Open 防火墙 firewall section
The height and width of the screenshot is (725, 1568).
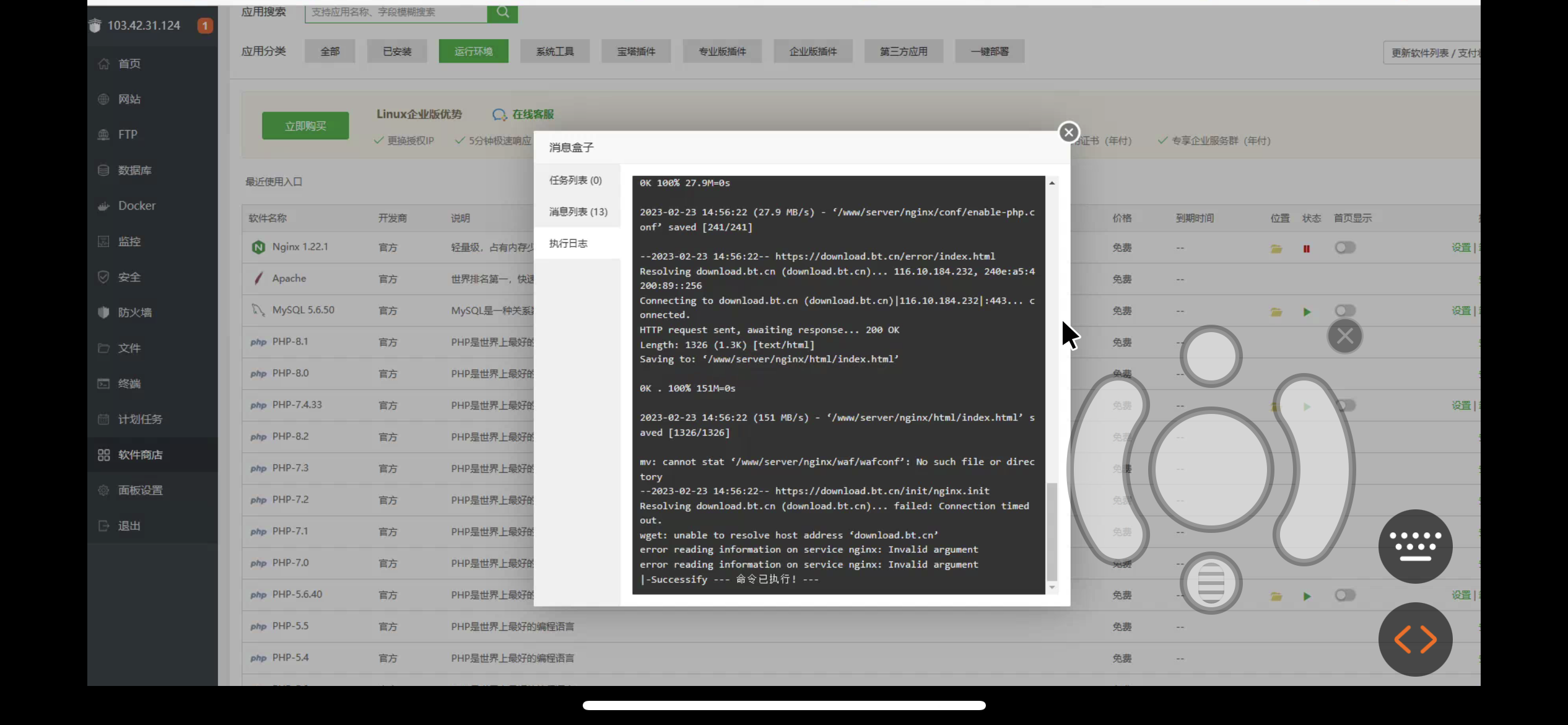152,312
